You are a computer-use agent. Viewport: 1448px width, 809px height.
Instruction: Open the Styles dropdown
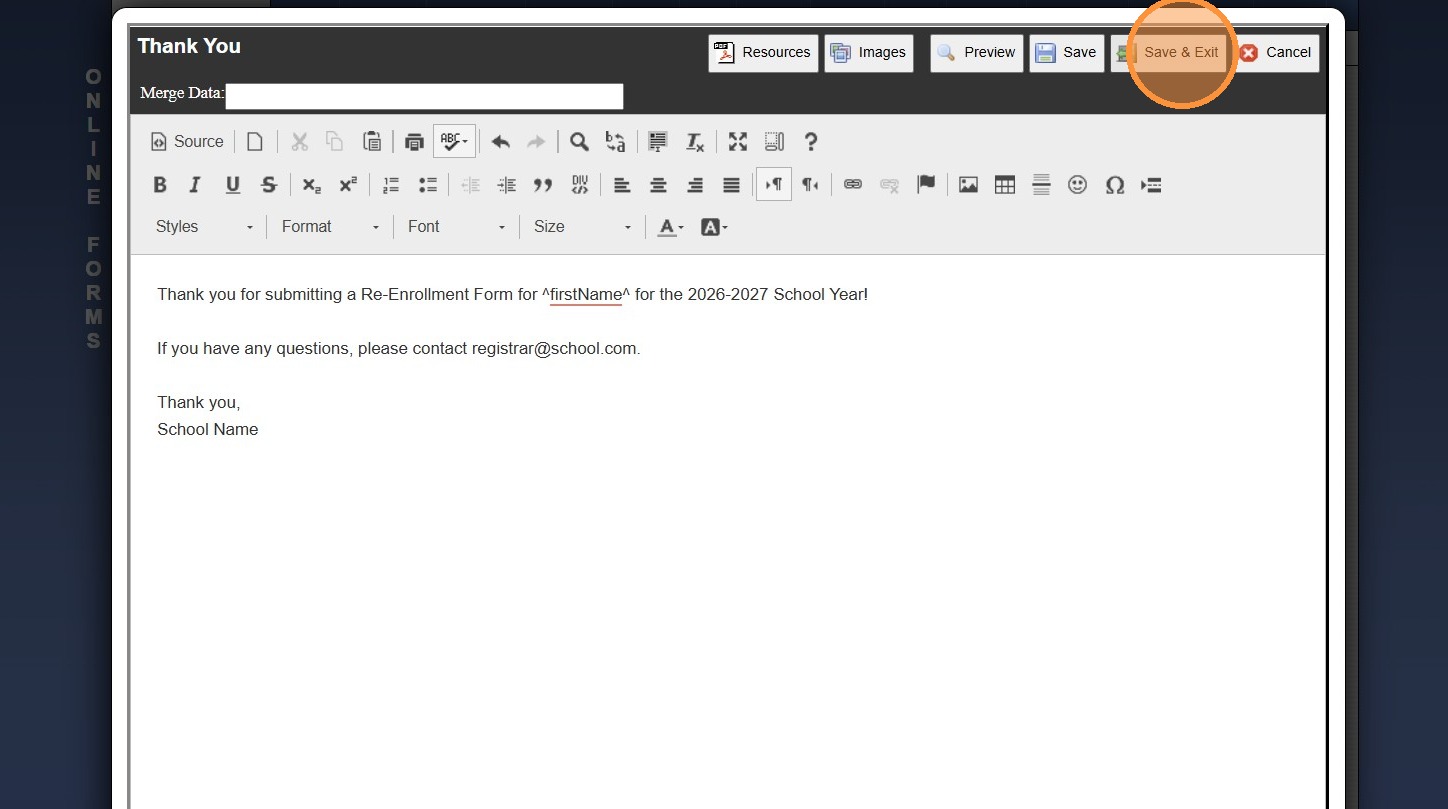[x=204, y=227]
